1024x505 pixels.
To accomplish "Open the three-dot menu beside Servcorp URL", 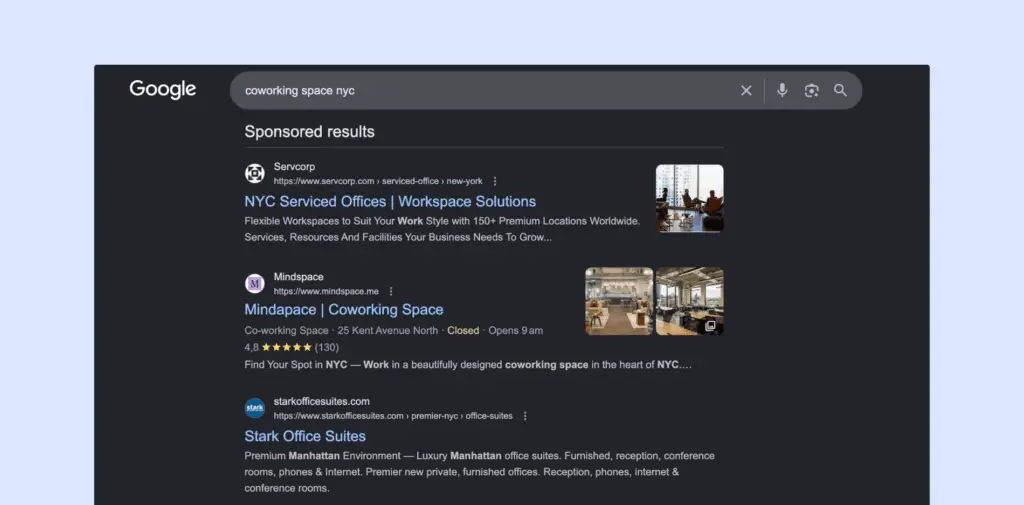I will pos(494,181).
